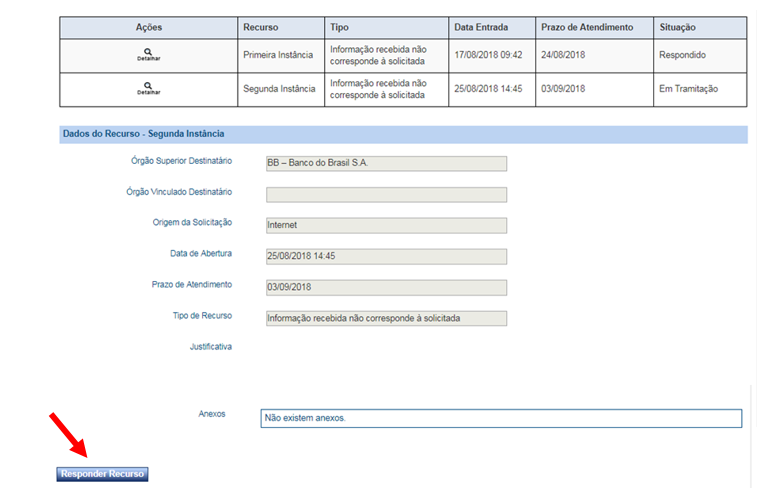Select the empty Órgão Vinculado Destinatário field
Screen dimensions: 775x493
386,195
